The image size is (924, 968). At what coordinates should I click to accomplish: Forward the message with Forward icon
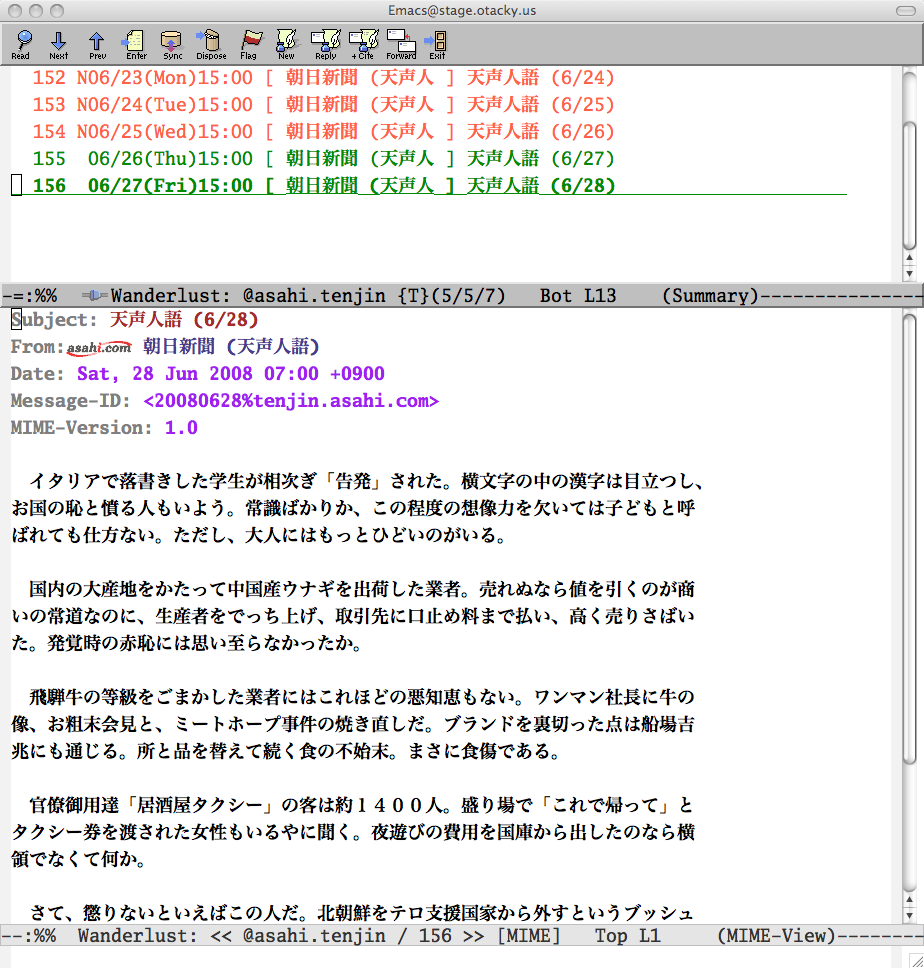coord(401,44)
